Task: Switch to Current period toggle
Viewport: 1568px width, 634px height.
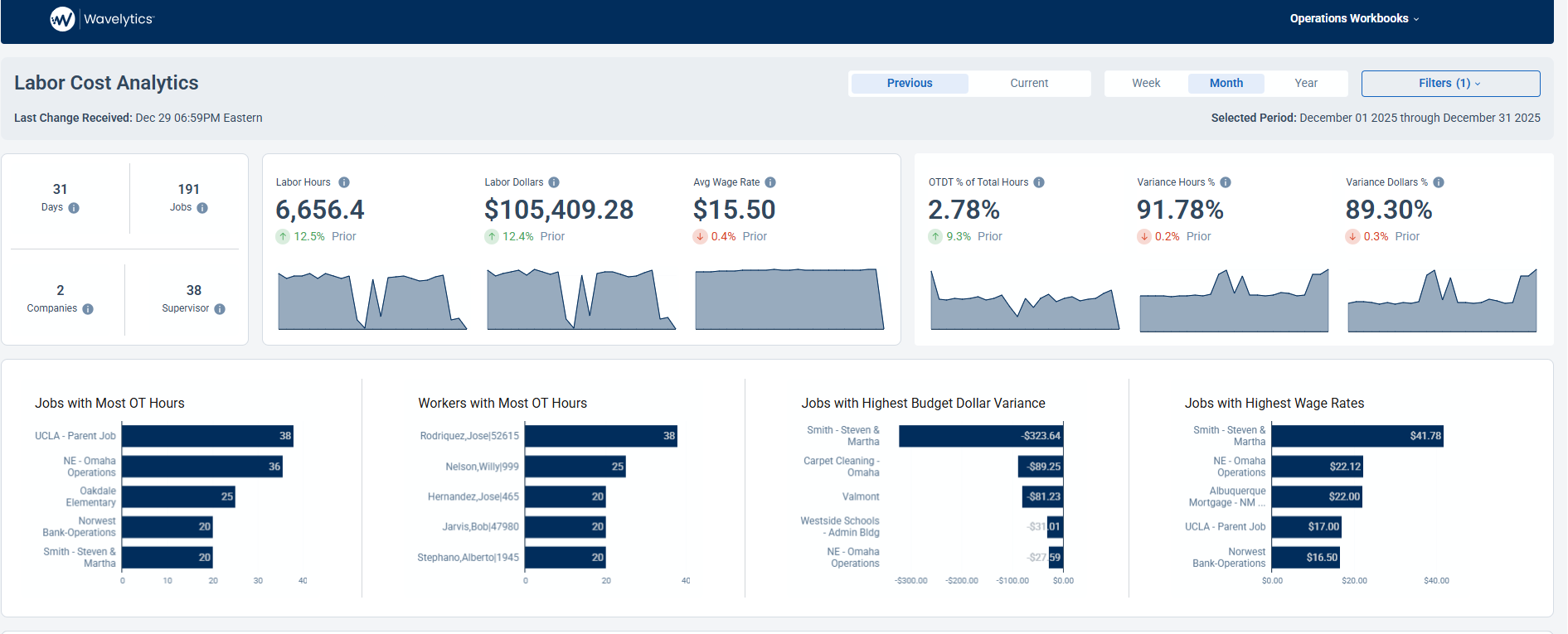Action: pyautogui.click(x=1029, y=83)
